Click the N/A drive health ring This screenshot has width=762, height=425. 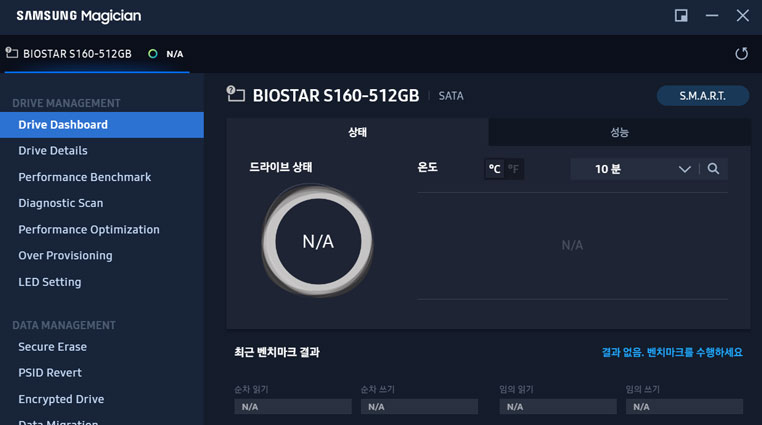(x=318, y=241)
